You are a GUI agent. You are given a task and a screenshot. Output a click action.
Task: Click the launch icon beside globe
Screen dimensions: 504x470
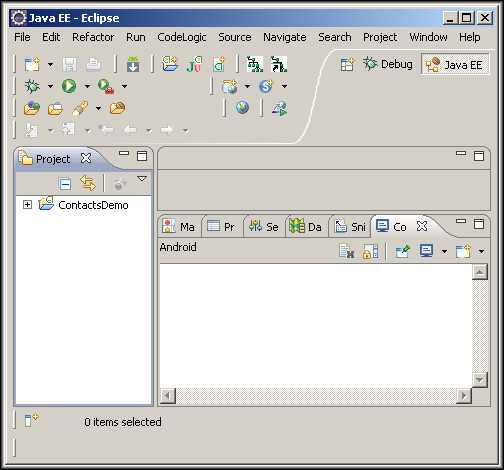[x=279, y=108]
